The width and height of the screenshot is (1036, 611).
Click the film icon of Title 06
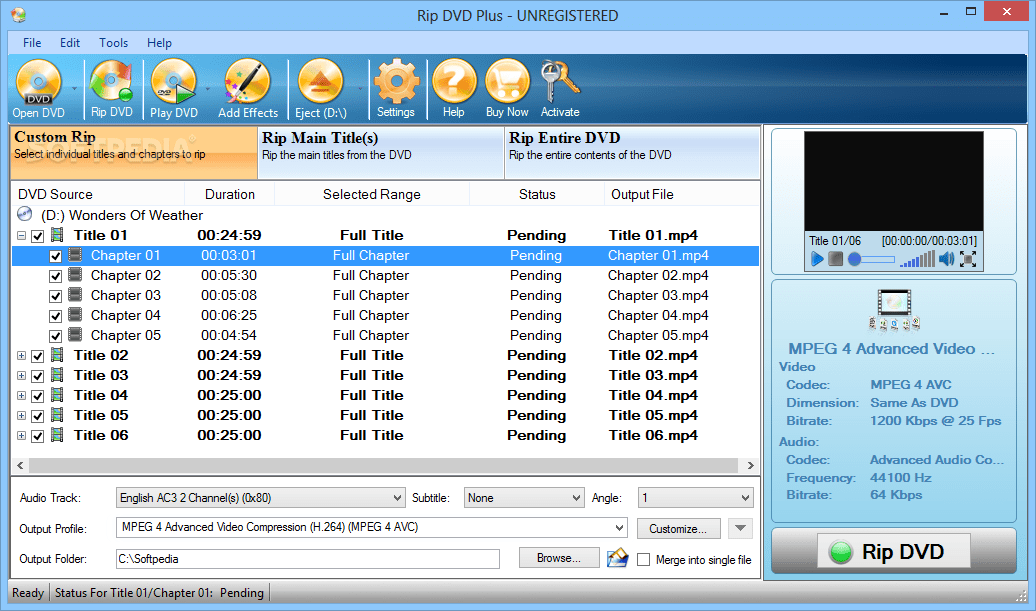click(57, 435)
